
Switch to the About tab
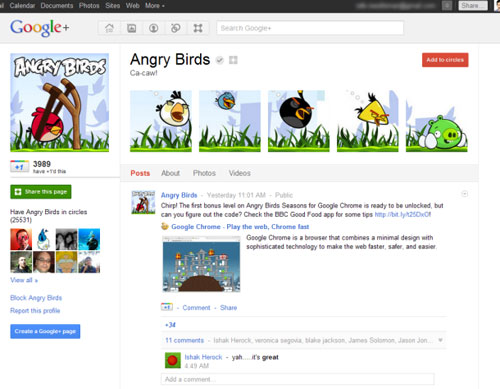tap(171, 173)
